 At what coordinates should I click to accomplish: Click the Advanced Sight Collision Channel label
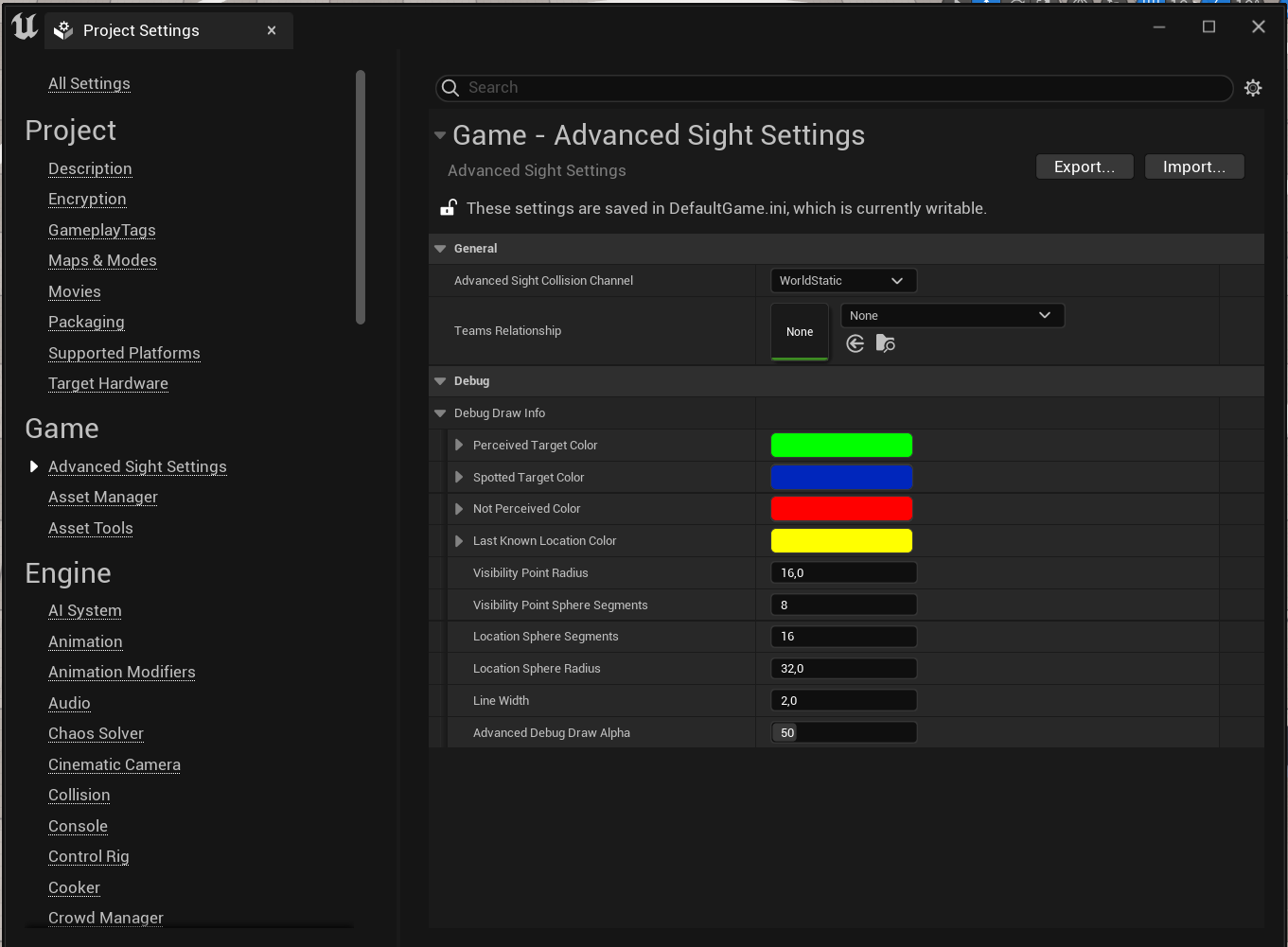(543, 281)
